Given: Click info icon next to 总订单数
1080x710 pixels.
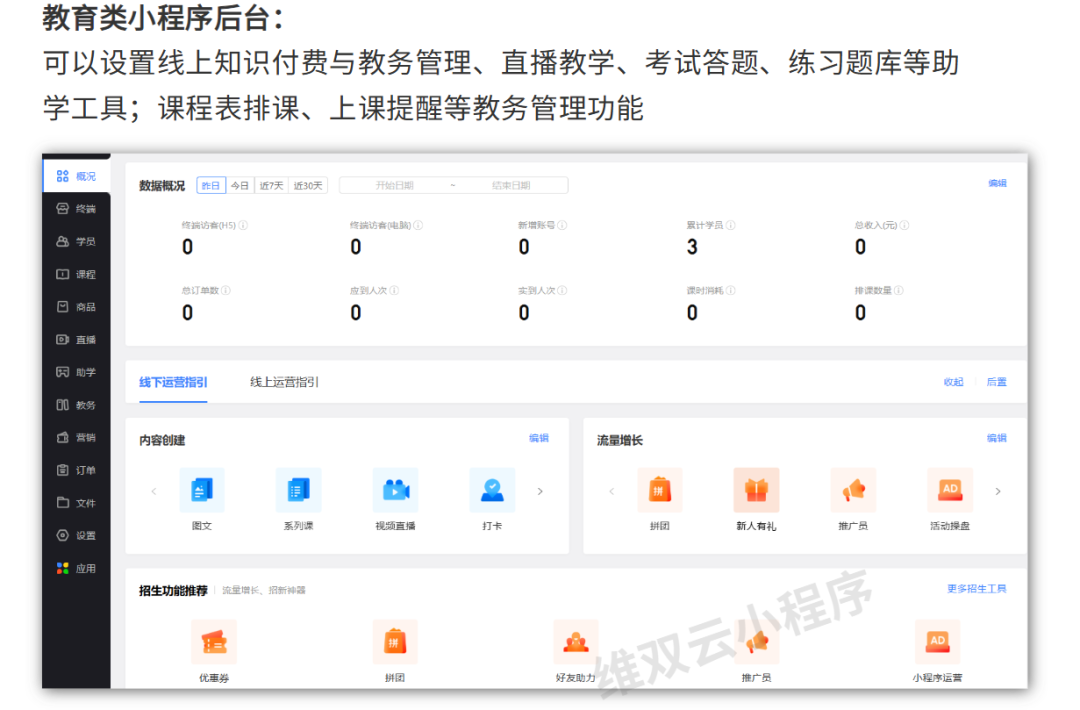Looking at the screenshot, I should 226,291.
